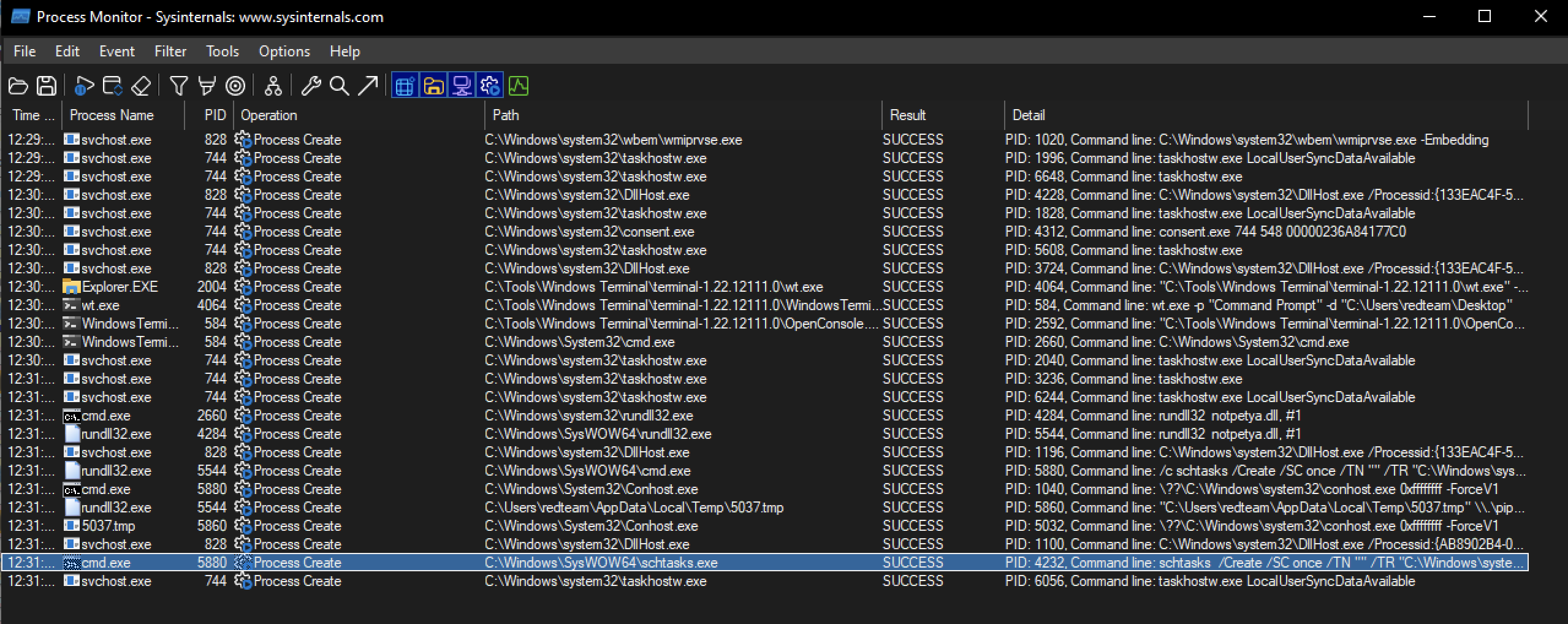Click the wrench icon in the toolbar
1568x624 pixels.
(x=311, y=86)
